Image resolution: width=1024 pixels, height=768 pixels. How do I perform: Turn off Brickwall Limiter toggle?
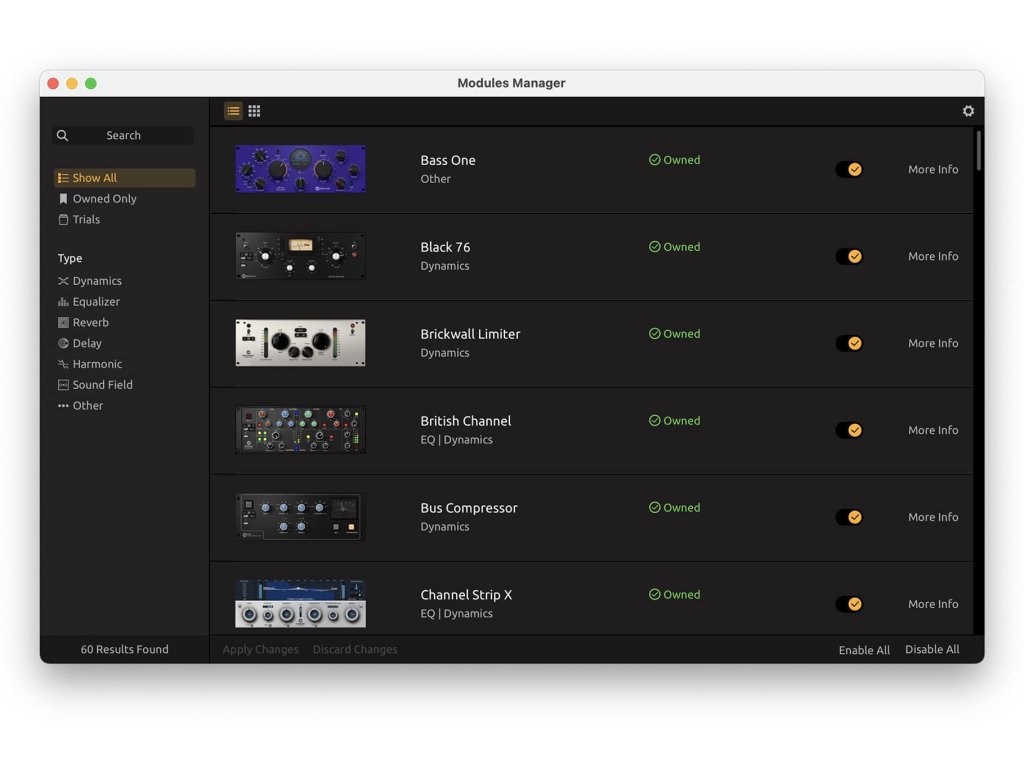point(849,344)
